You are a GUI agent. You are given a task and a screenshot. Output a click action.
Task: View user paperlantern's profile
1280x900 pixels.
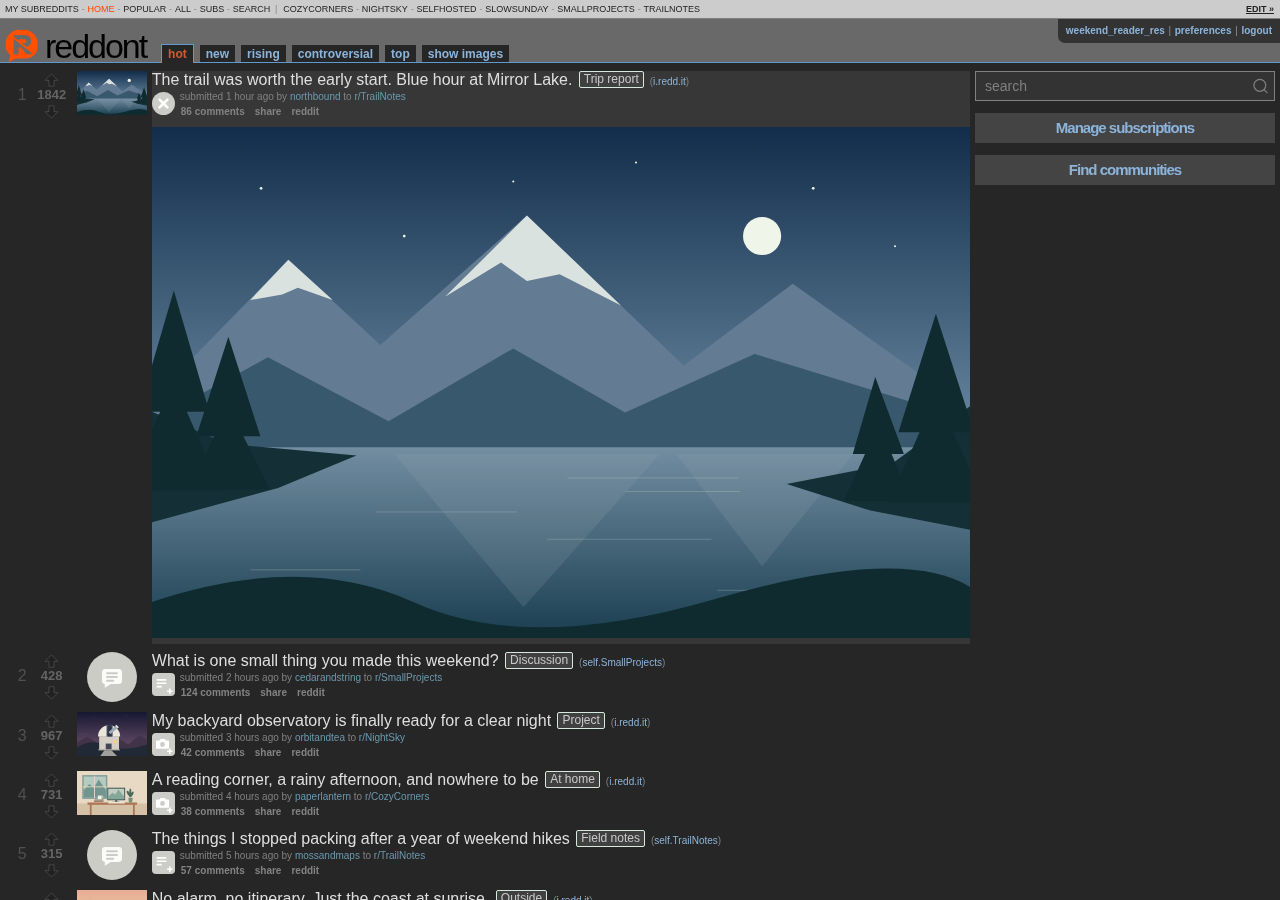click(x=323, y=797)
